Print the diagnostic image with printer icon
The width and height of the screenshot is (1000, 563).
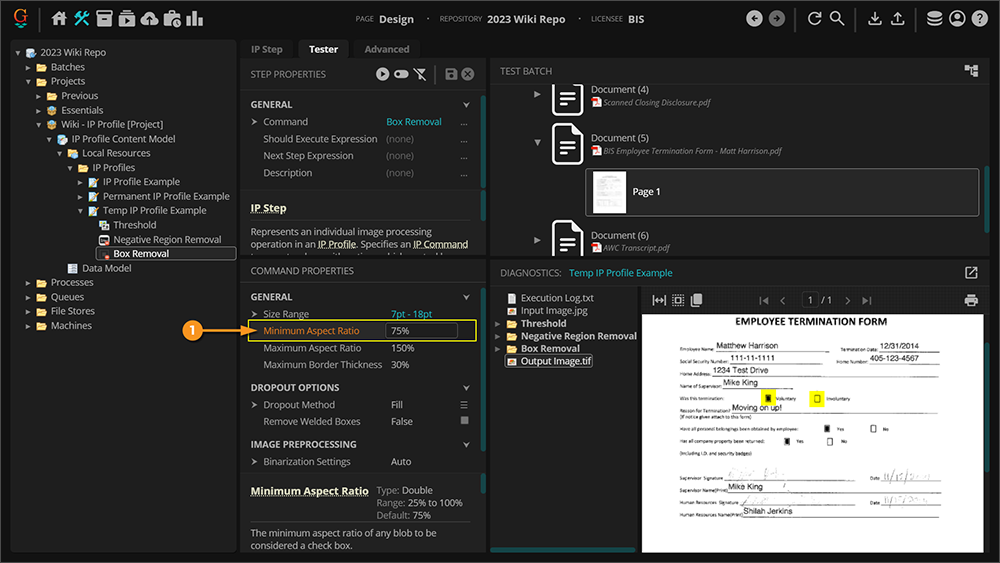click(x=970, y=300)
